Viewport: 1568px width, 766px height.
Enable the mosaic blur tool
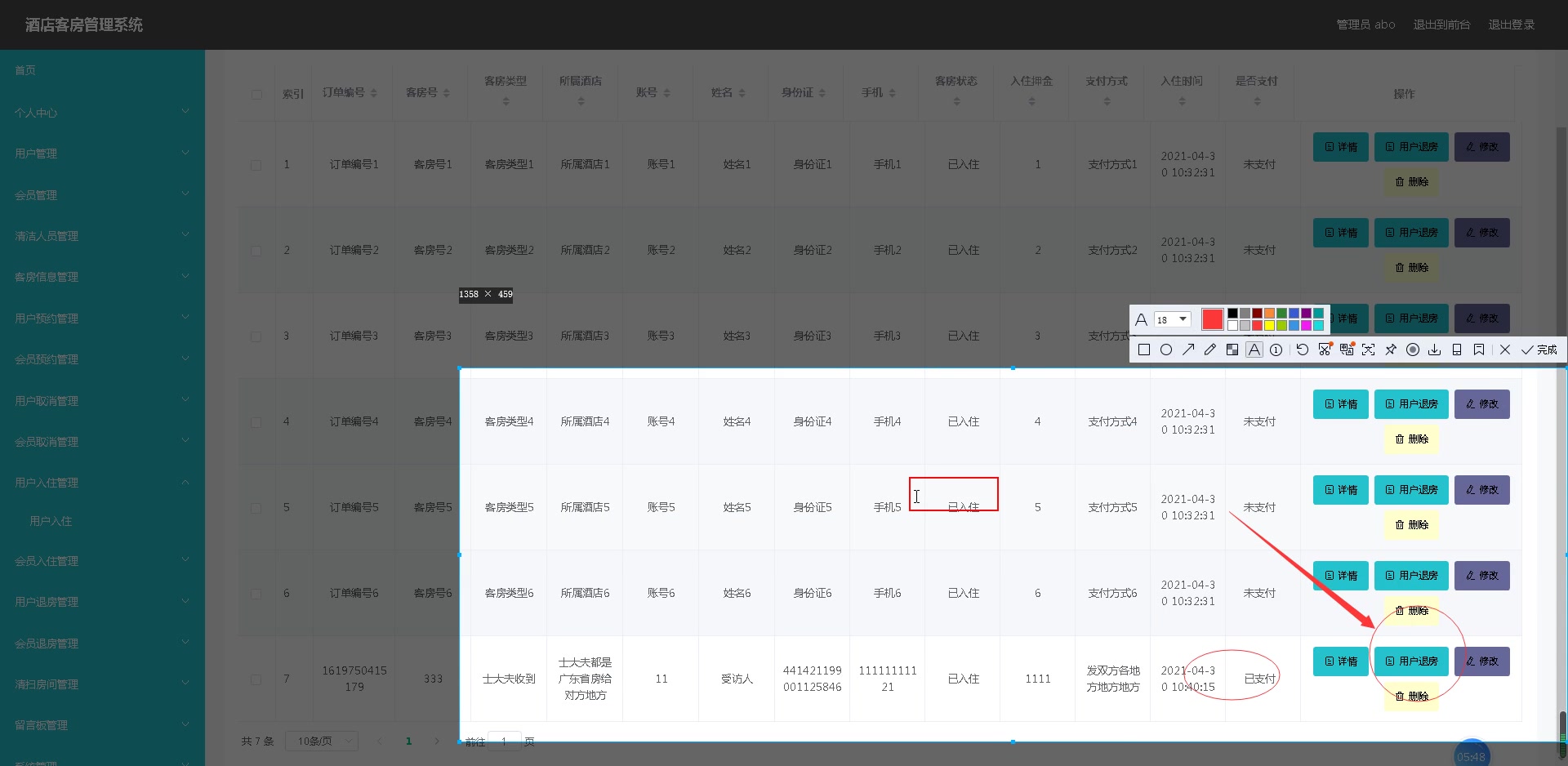pos(1232,350)
